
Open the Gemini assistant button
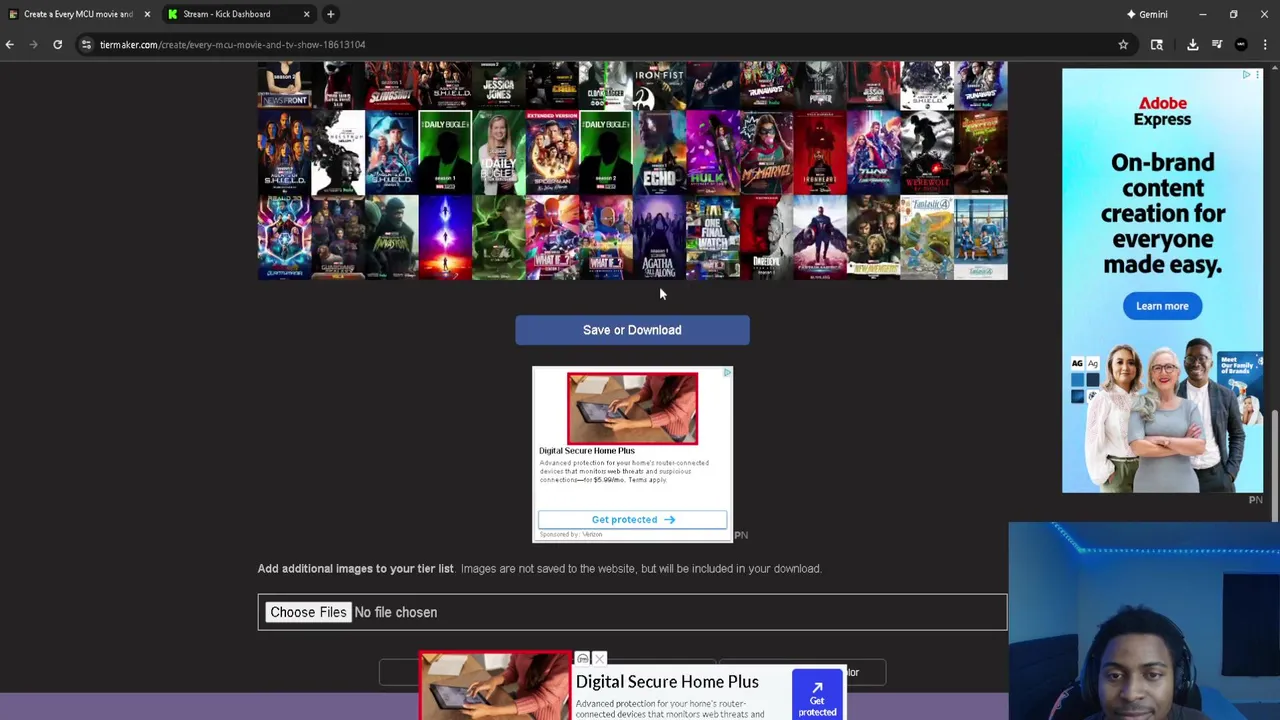click(x=1147, y=14)
